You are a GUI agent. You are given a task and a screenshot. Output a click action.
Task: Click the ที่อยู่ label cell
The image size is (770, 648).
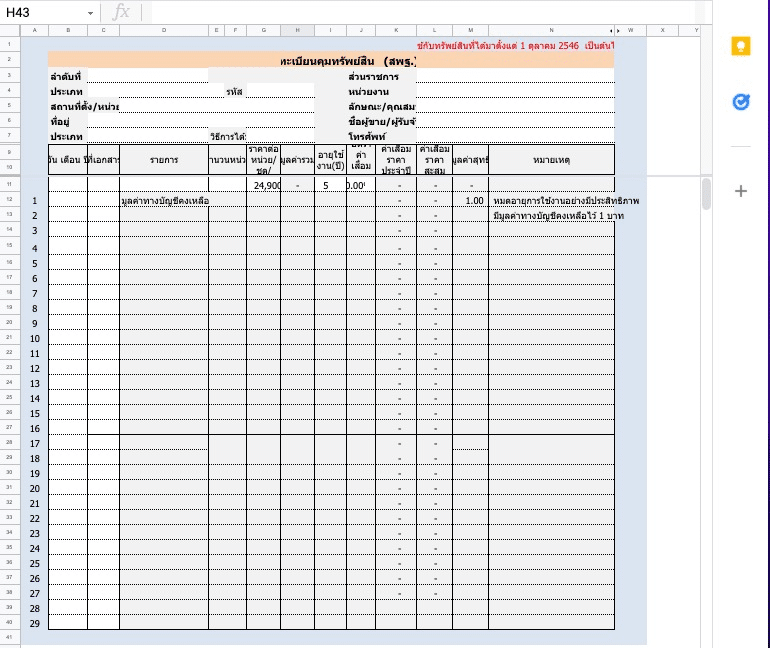[x=68, y=121]
